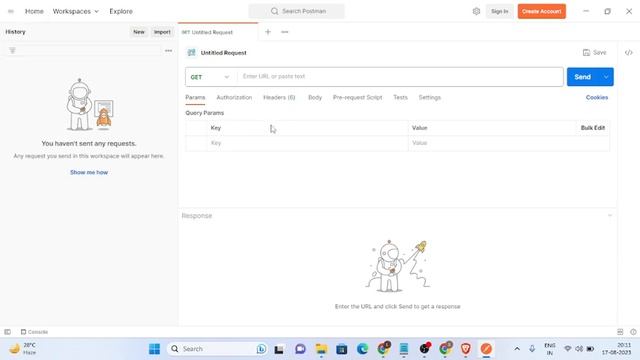Click the Import button
Image resolution: width=640 pixels, height=360 pixels.
coord(162,32)
